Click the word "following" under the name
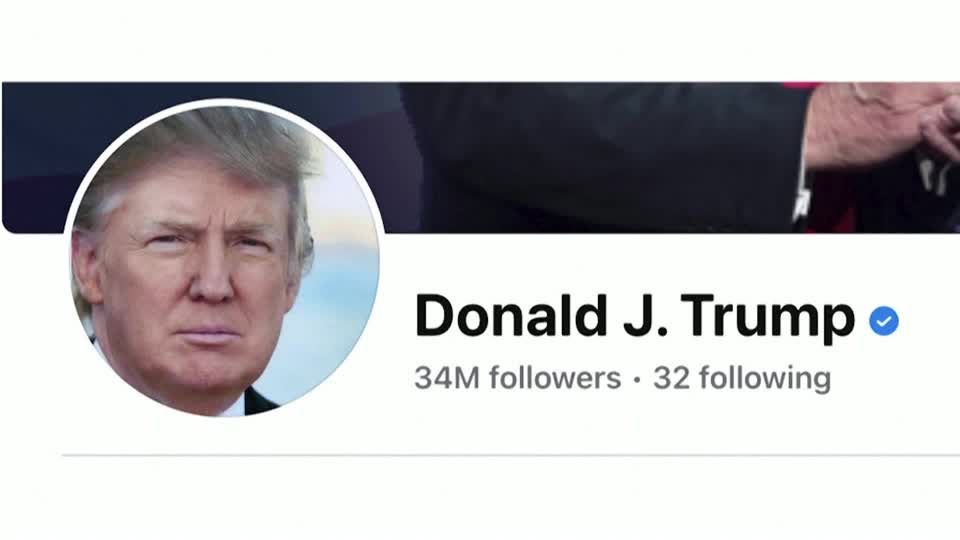 tap(765, 378)
